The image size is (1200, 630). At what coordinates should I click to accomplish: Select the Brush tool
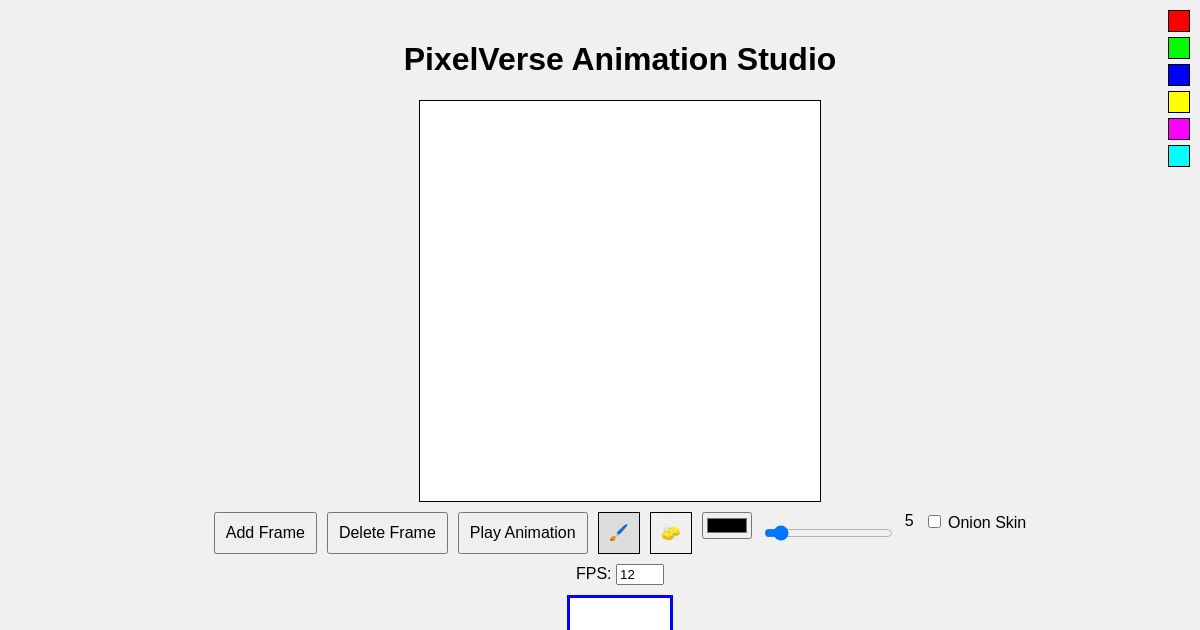pos(619,533)
